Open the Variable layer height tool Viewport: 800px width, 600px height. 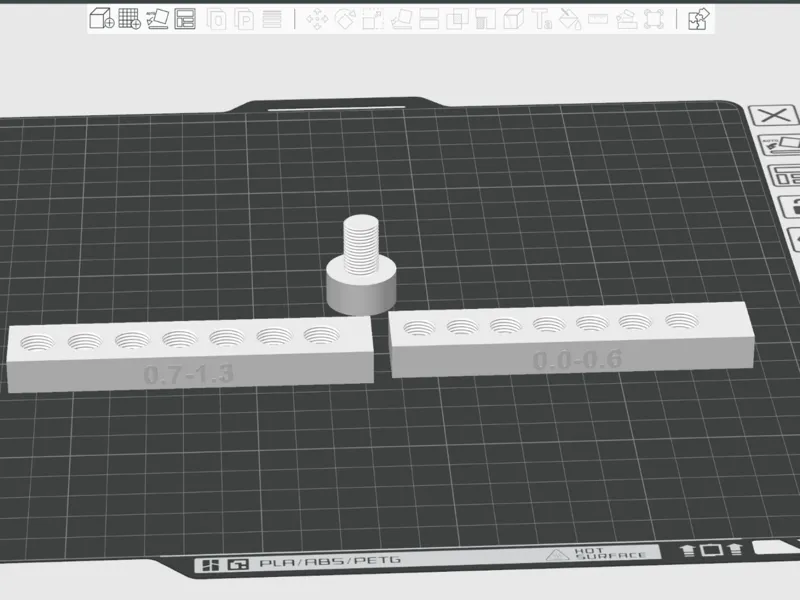(272, 19)
